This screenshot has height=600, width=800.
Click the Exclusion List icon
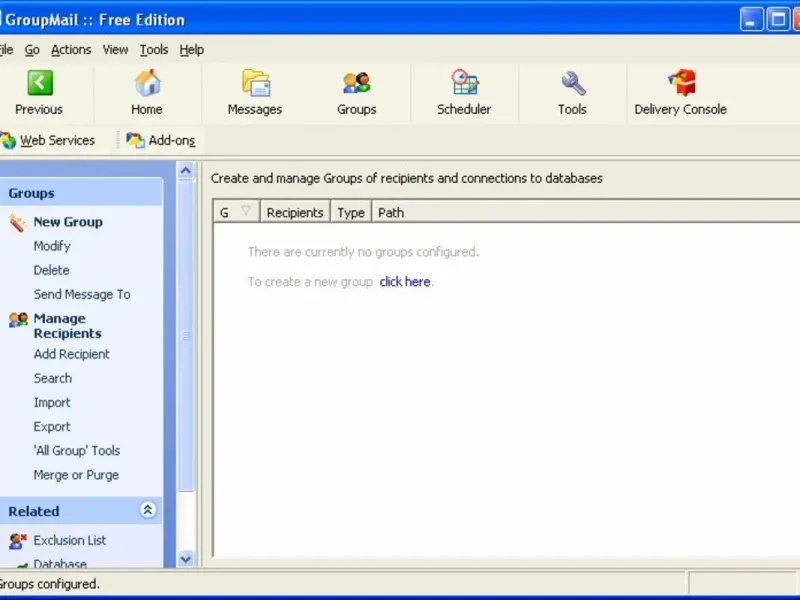click(18, 541)
